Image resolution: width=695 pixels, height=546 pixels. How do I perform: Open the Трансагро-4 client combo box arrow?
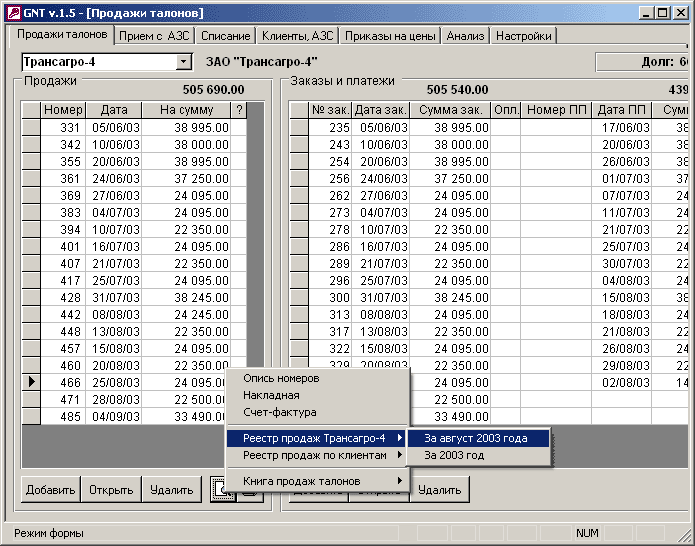point(183,62)
